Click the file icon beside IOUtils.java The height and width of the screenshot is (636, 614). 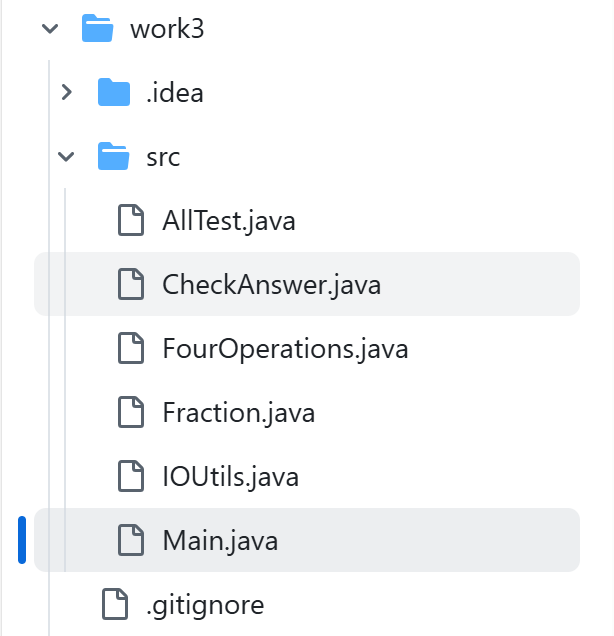tap(131, 476)
